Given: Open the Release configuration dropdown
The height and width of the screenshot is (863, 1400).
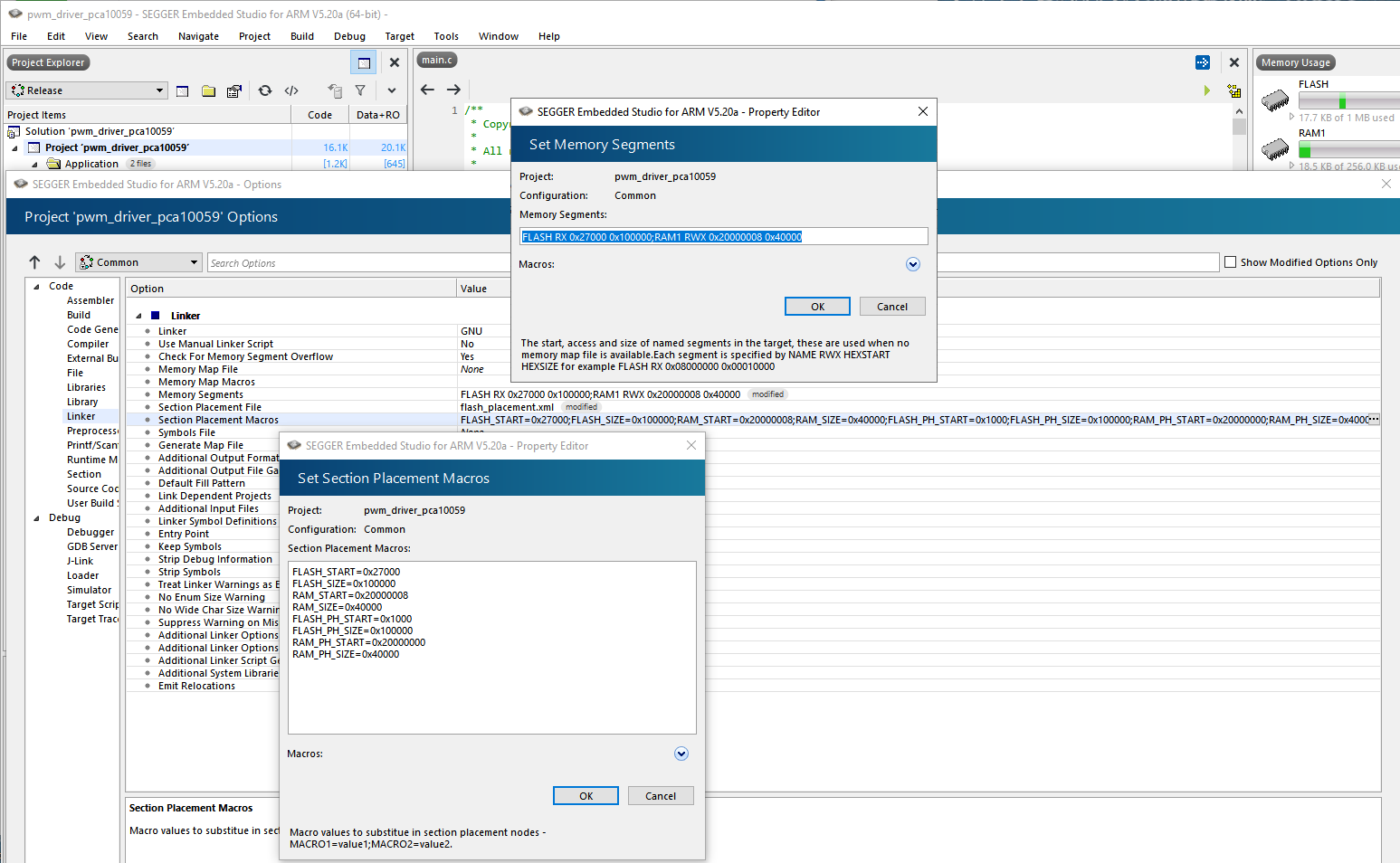Looking at the screenshot, I should pos(88,90).
